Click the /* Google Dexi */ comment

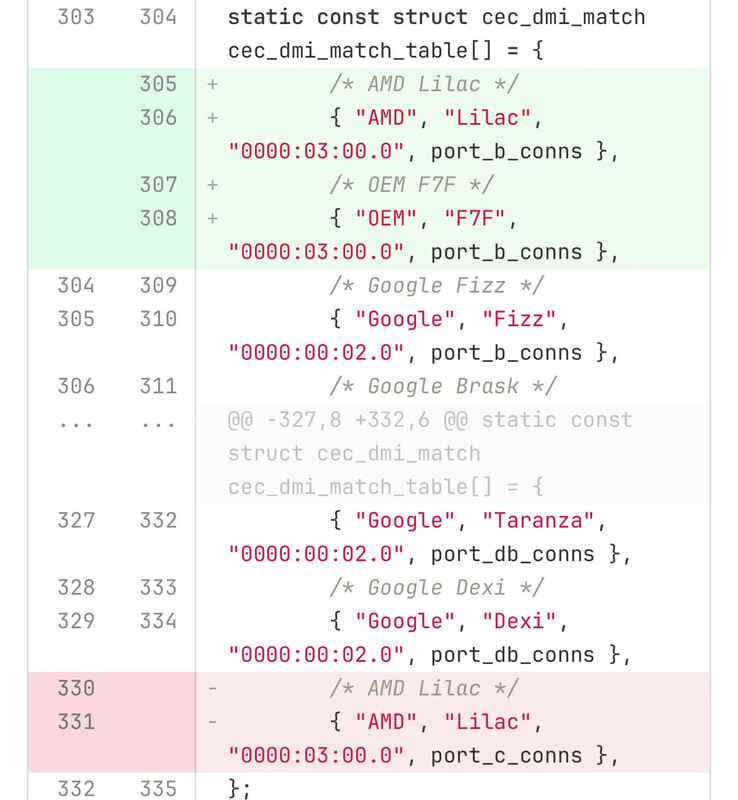(437, 588)
